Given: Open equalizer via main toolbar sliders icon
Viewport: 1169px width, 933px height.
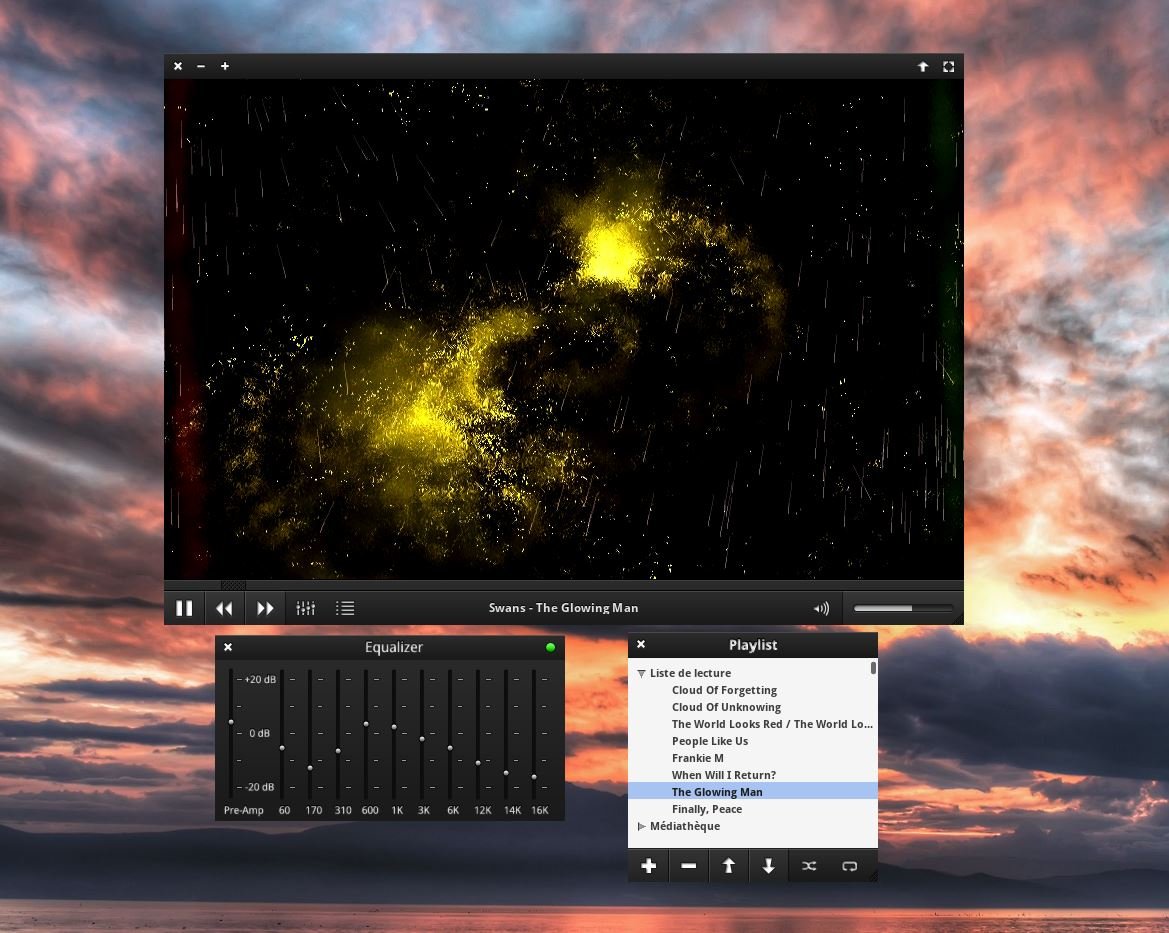Looking at the screenshot, I should (306, 608).
